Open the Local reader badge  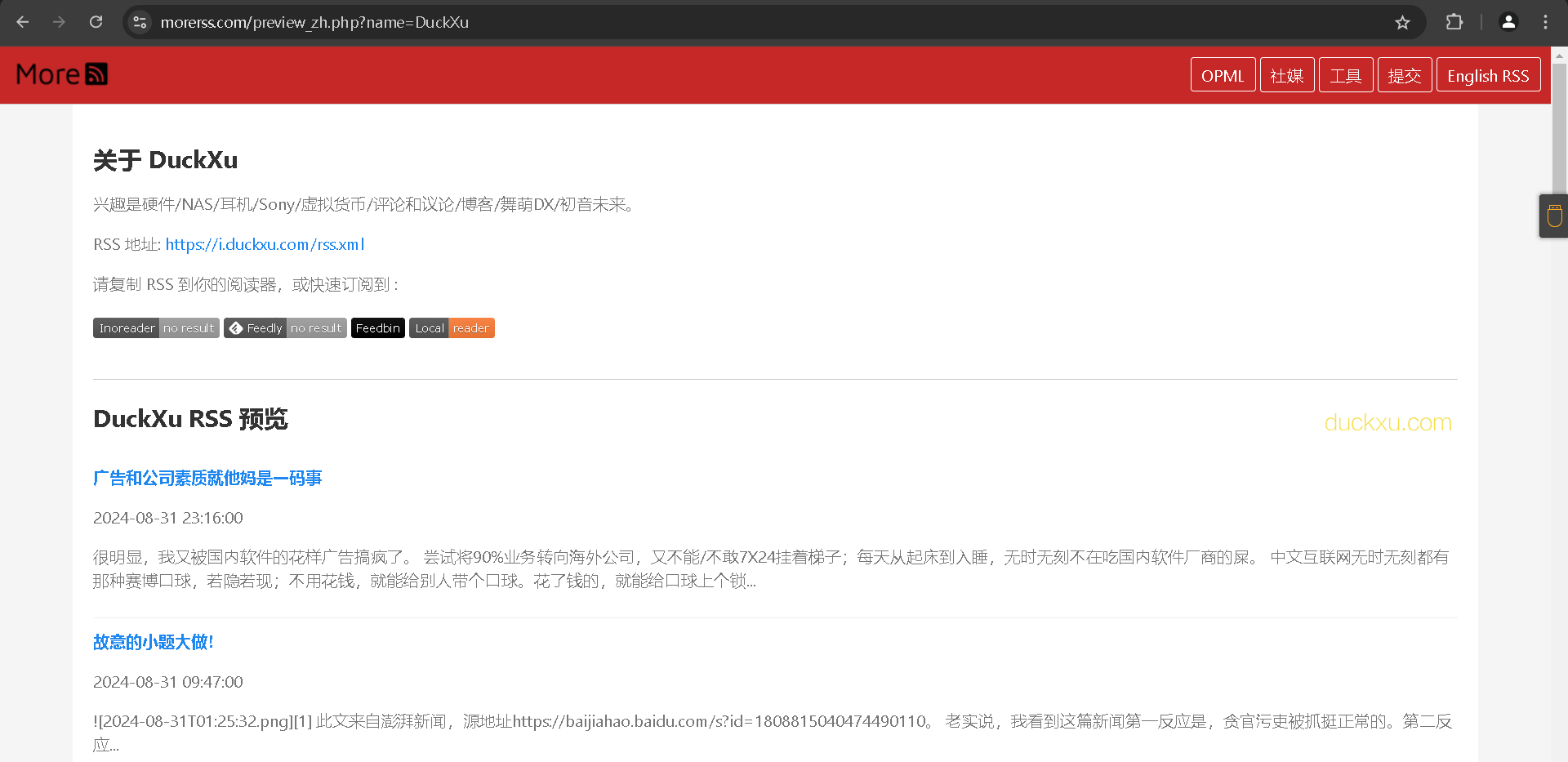(452, 328)
